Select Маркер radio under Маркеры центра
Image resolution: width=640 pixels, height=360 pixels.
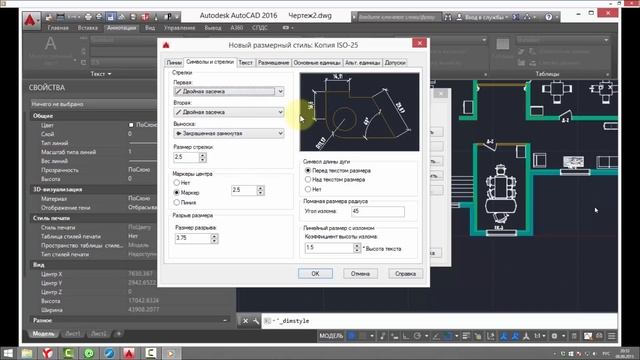(177, 192)
